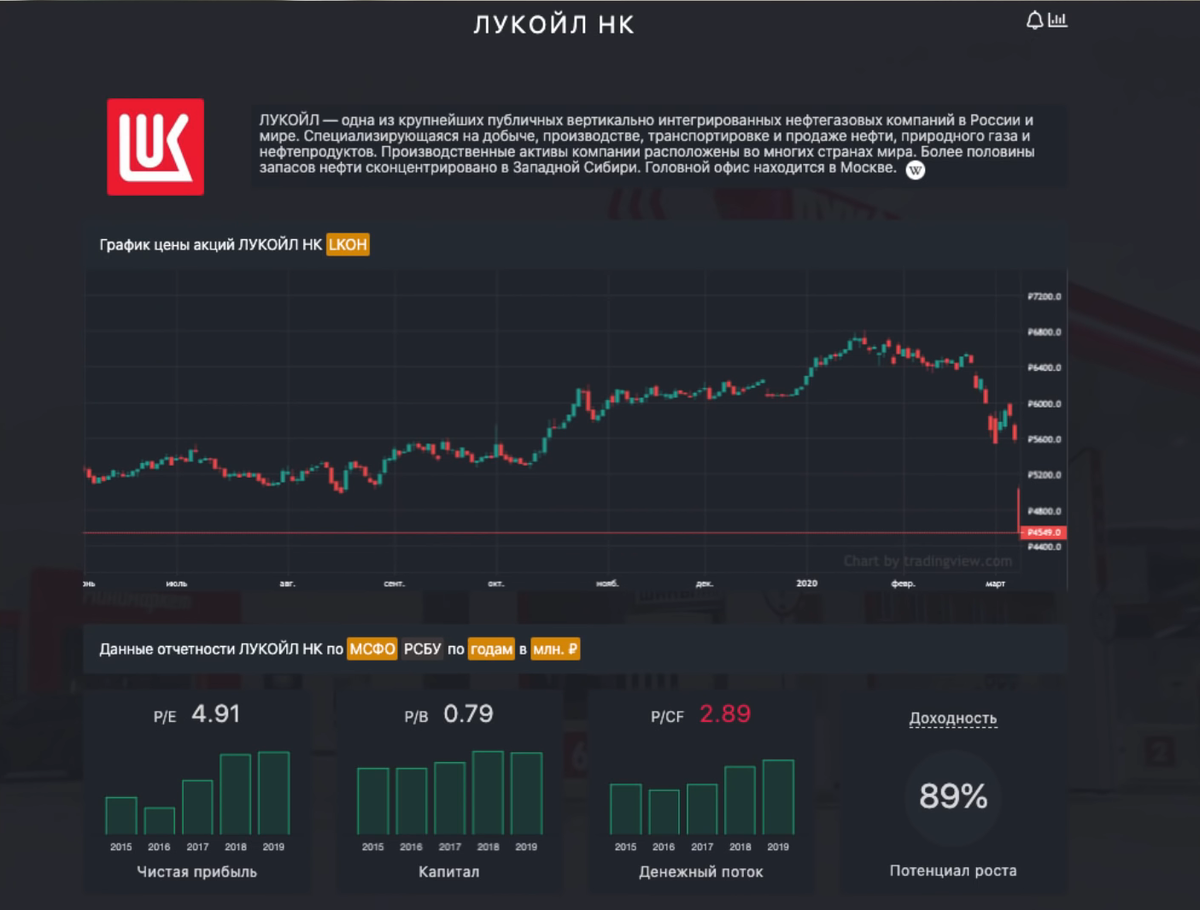Select the 2018 bar in Капитал chart
The image size is (1200, 910).
pos(488,793)
